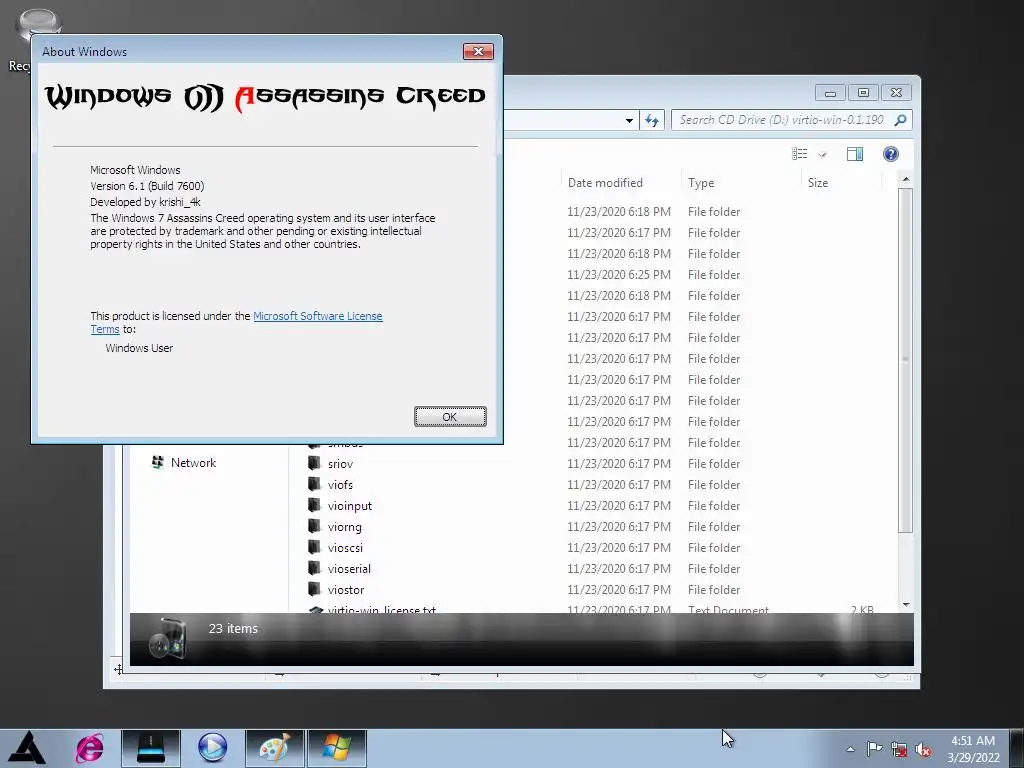Click 11/23/2020 6:25 PM date cell

pos(618,275)
